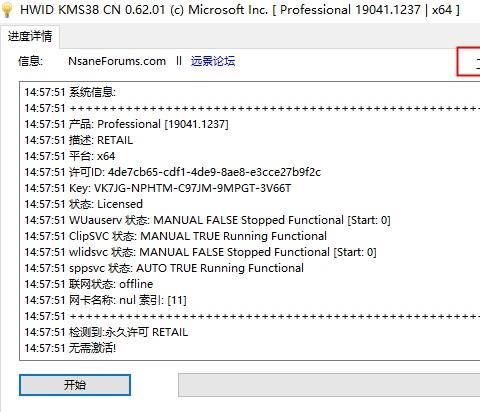The image size is (480, 412).
Task: Select the 检测到:永久许可 RETAIL line
Action: point(106,332)
